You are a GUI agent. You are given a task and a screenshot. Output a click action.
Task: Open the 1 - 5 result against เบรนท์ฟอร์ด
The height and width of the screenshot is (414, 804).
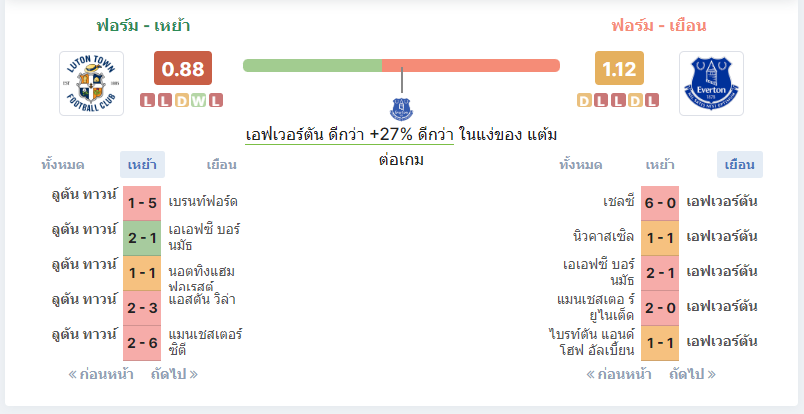coord(142,203)
